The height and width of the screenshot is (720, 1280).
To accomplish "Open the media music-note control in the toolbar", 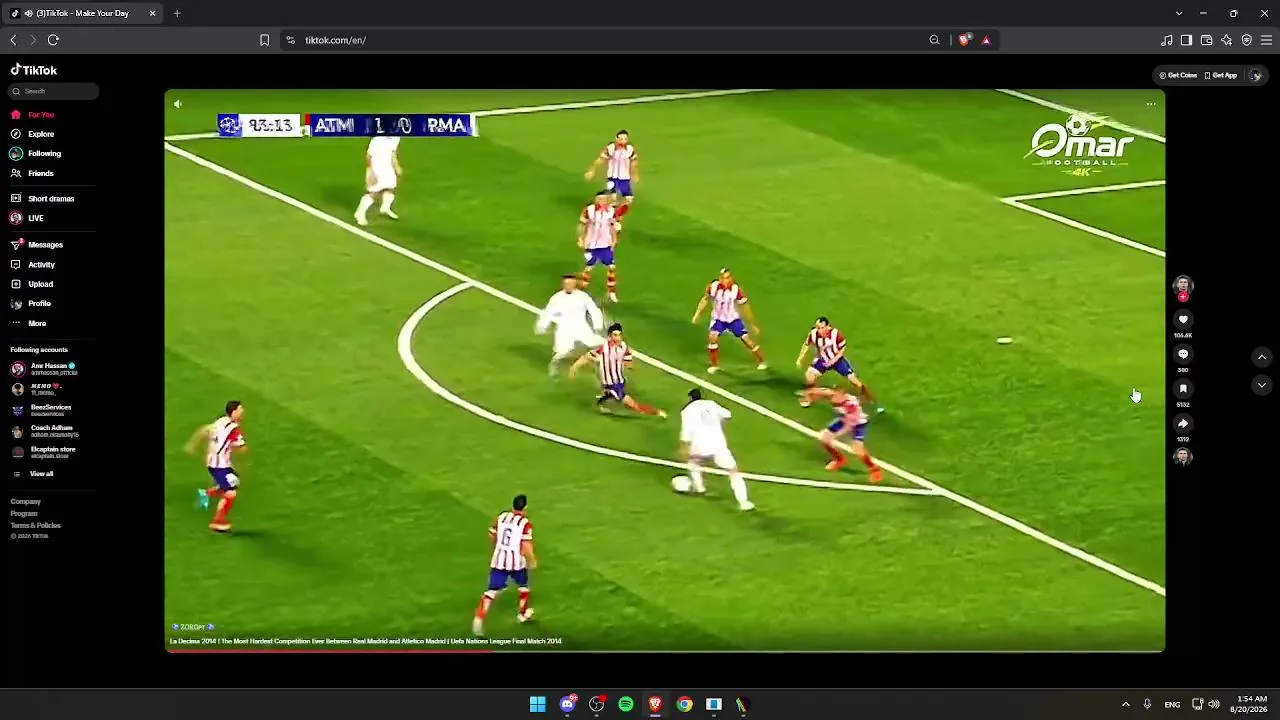I will pos(1166,40).
